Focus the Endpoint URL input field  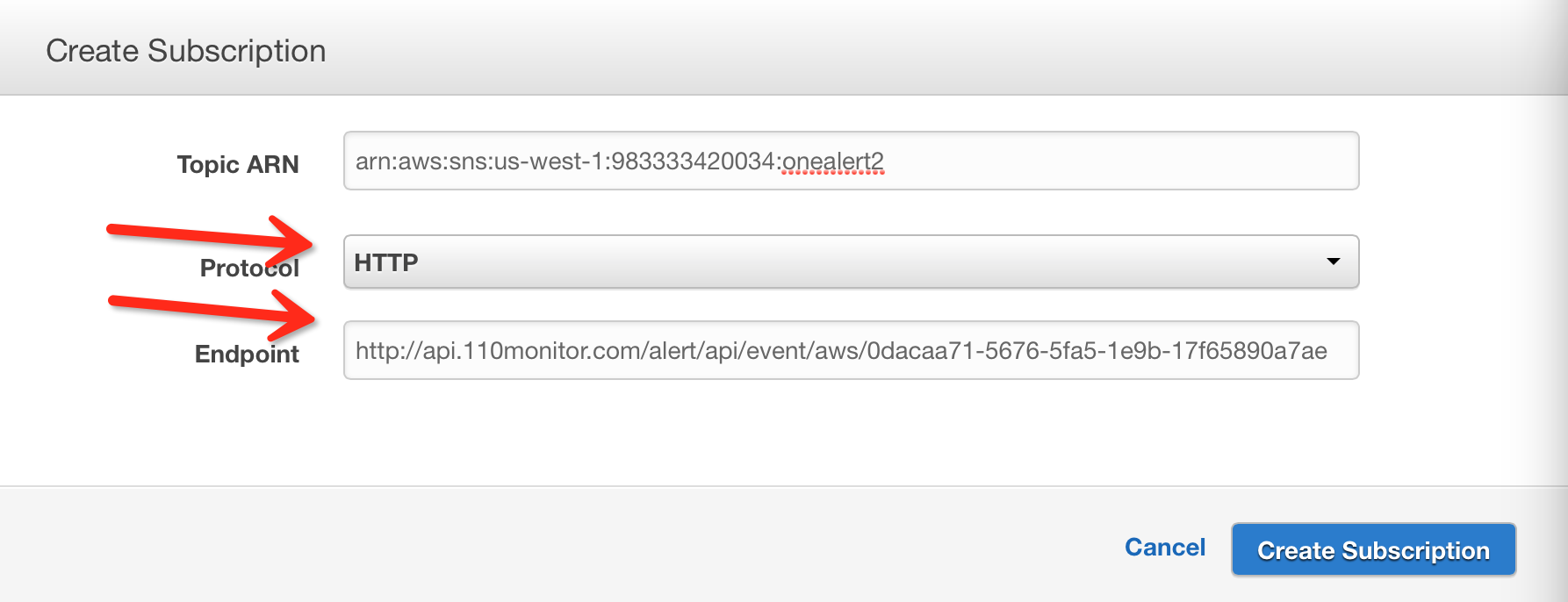tap(851, 350)
